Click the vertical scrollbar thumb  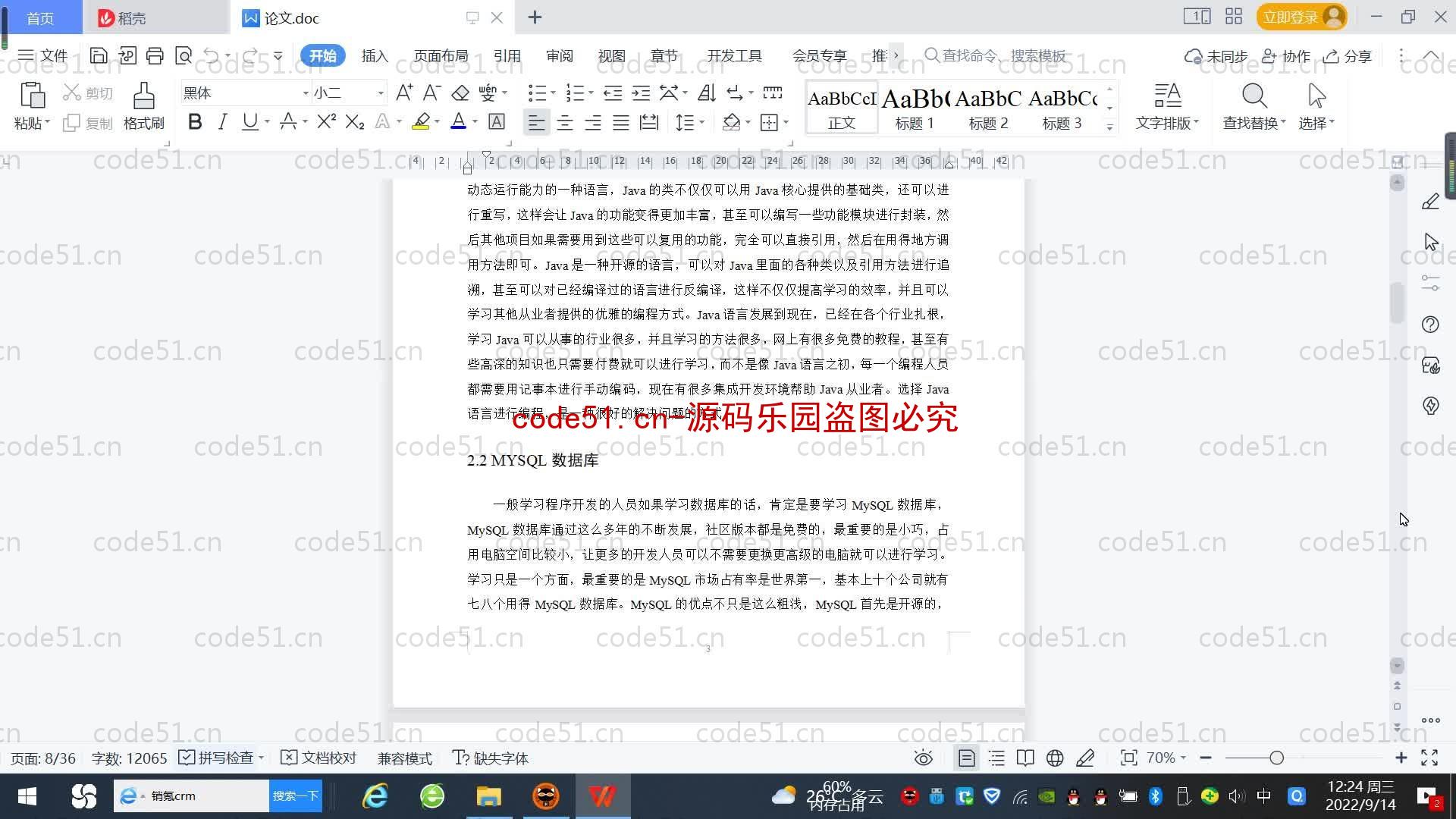(x=1397, y=303)
